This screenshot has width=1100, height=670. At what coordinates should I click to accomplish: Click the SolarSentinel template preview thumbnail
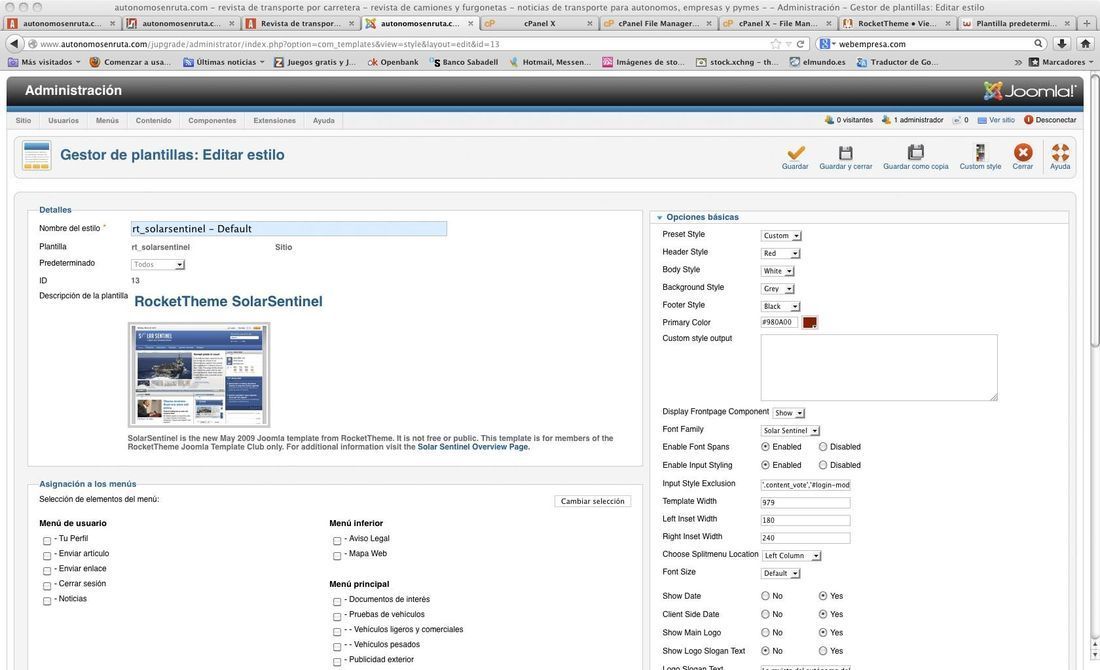pos(199,375)
